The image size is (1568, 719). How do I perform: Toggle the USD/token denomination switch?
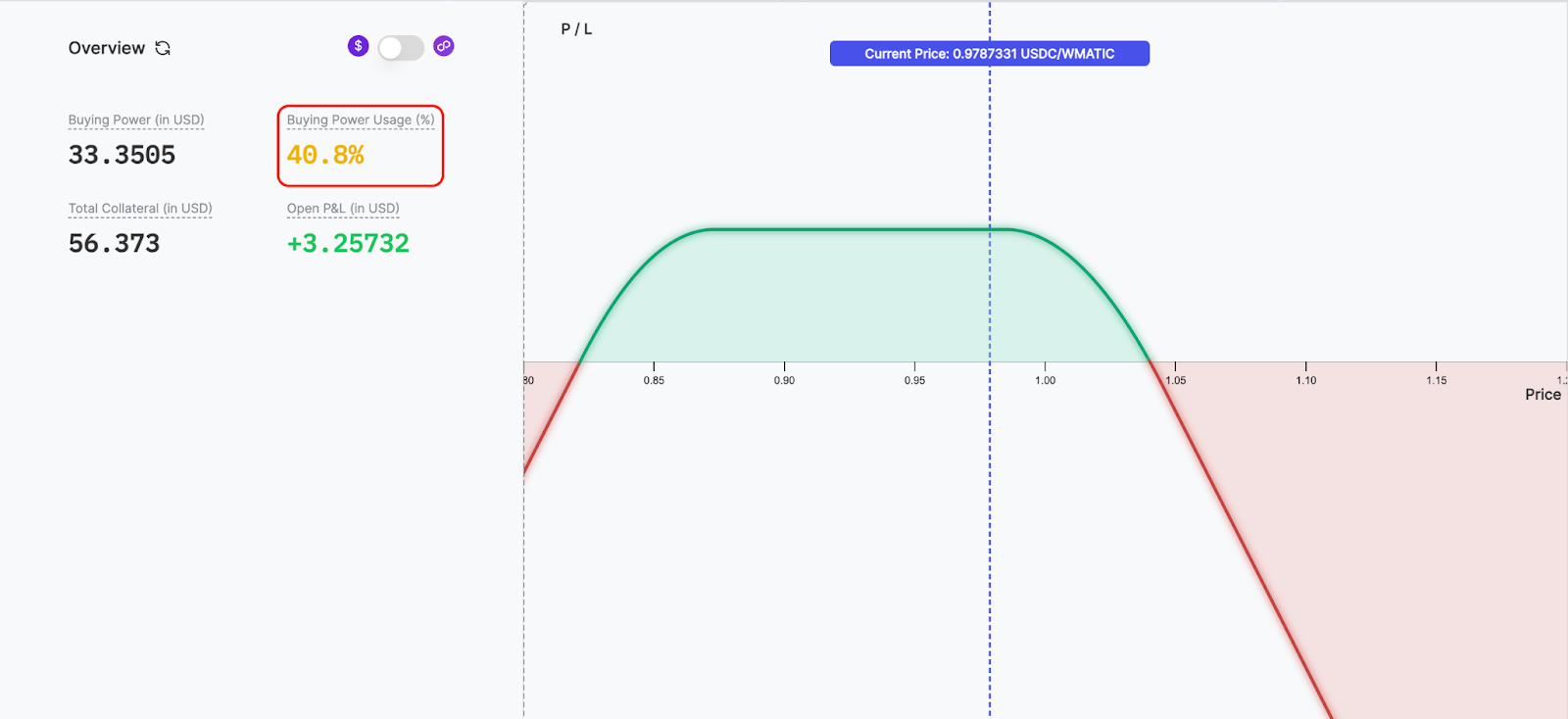401,48
